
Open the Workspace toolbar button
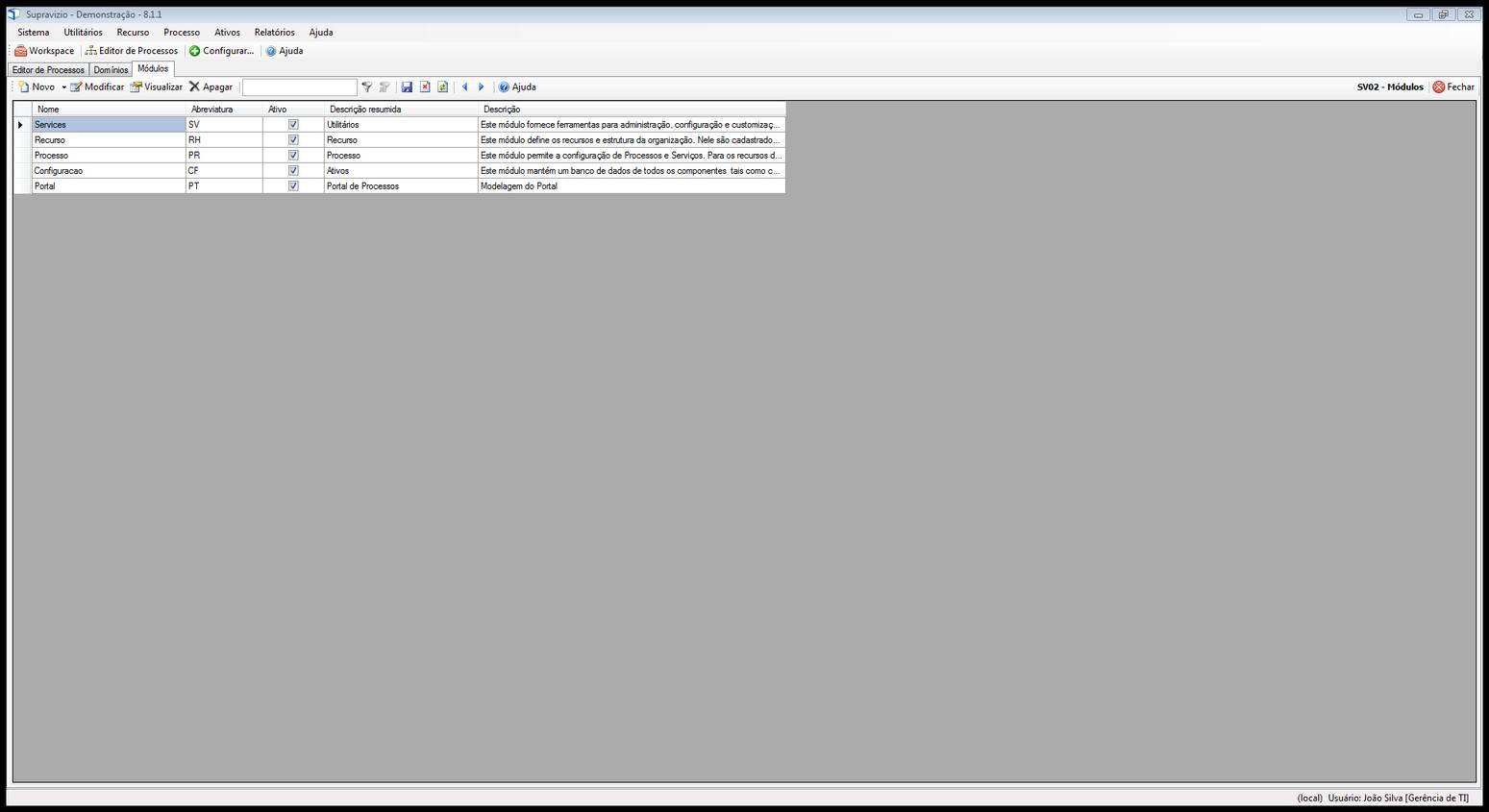point(44,51)
